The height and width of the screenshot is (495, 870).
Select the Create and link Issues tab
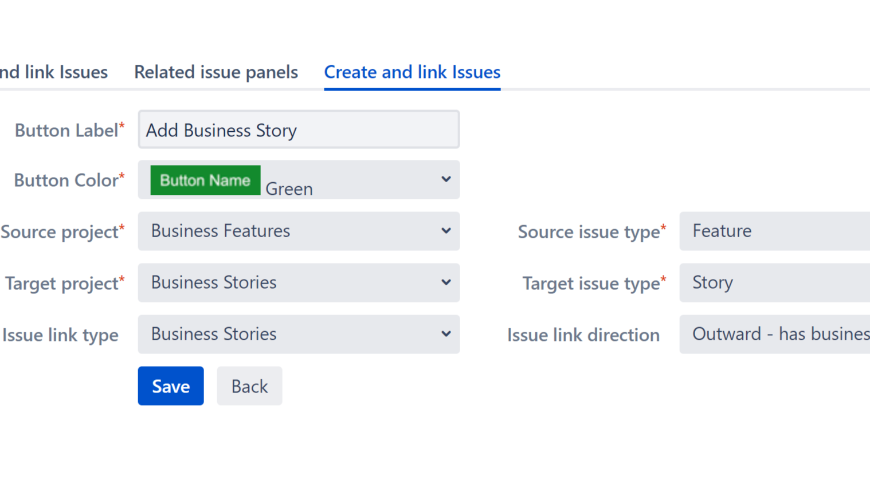click(412, 72)
